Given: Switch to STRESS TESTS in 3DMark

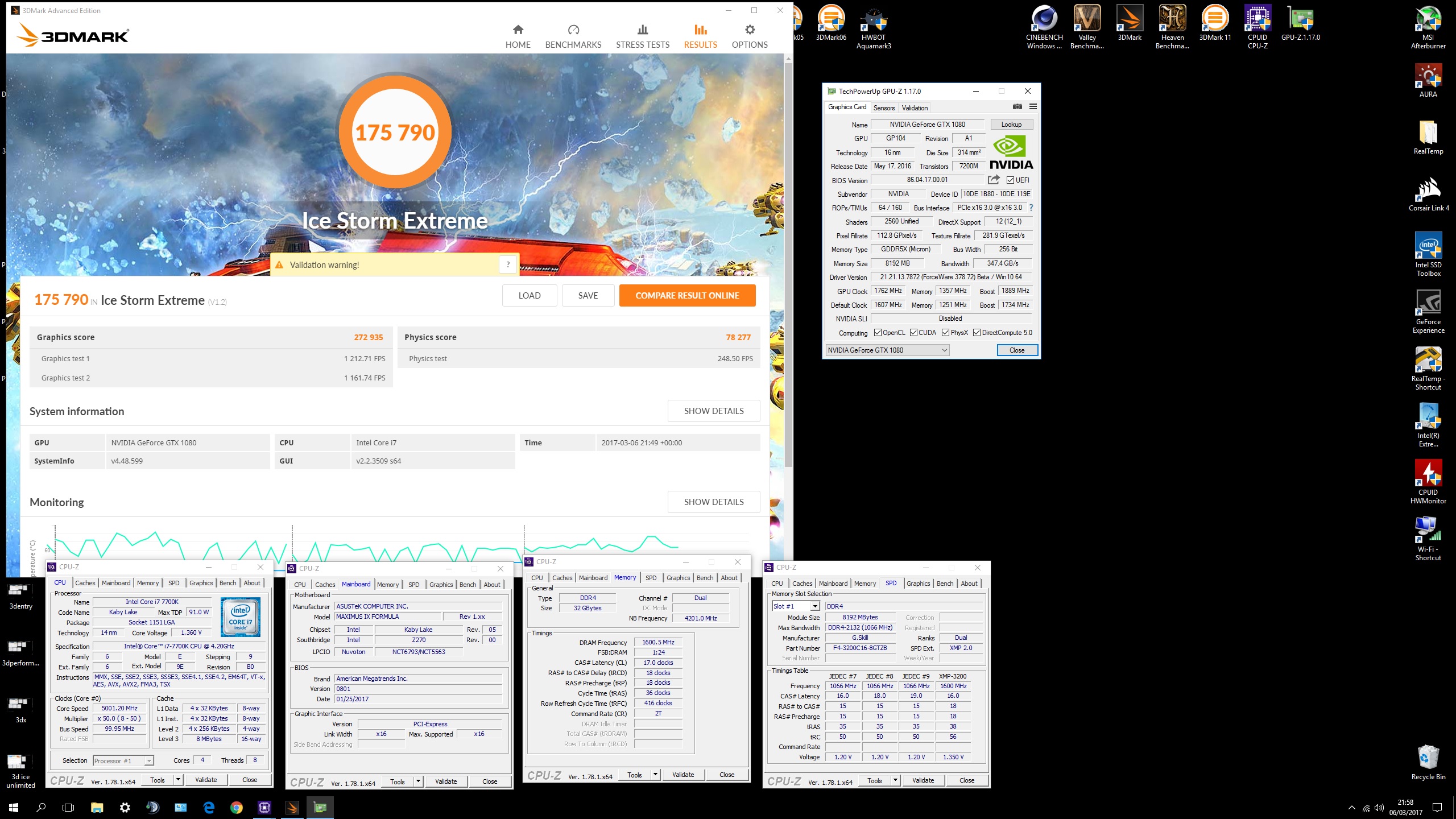Looking at the screenshot, I should point(643,36).
